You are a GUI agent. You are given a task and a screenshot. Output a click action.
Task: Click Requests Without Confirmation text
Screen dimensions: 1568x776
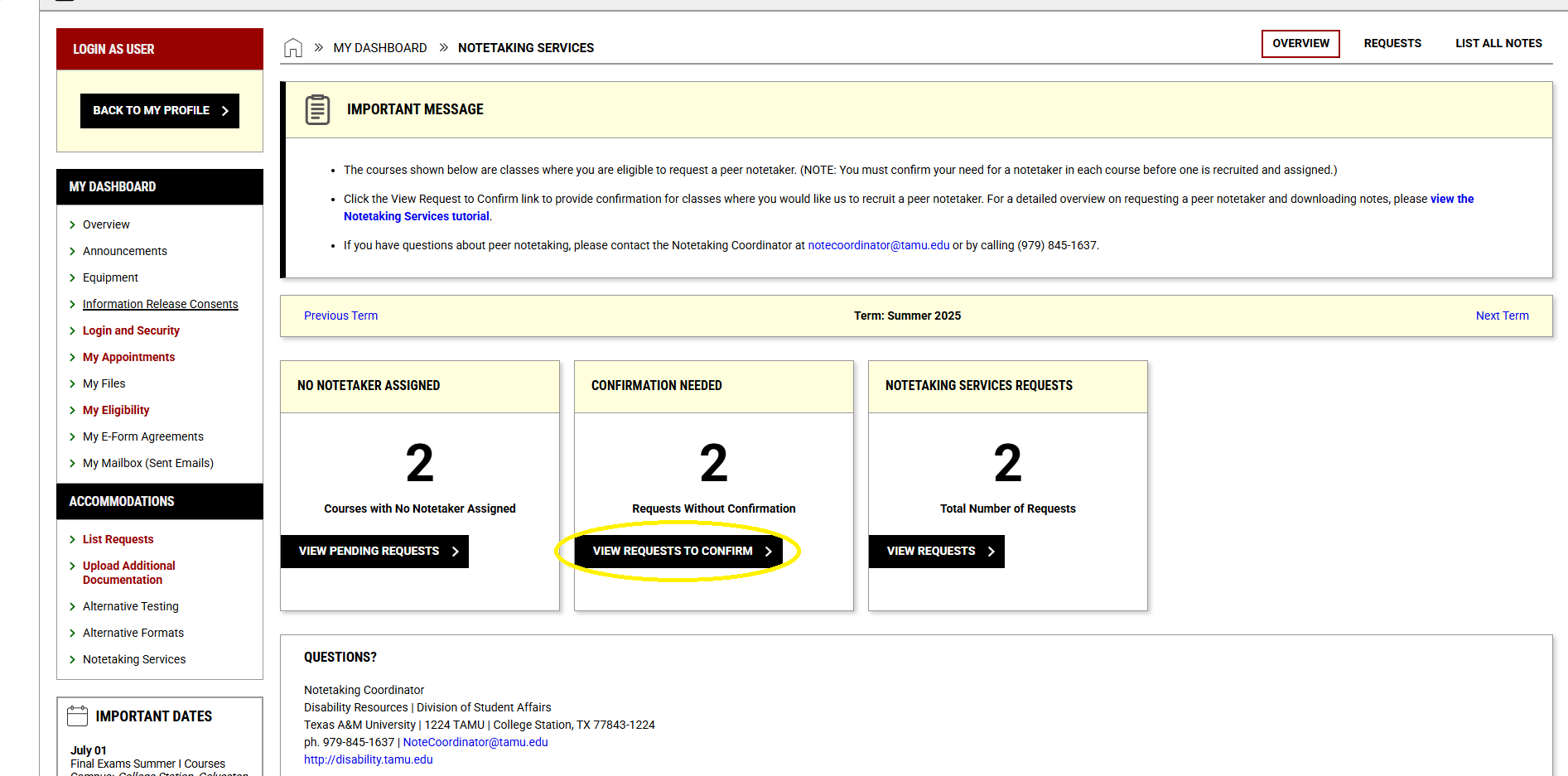(713, 508)
